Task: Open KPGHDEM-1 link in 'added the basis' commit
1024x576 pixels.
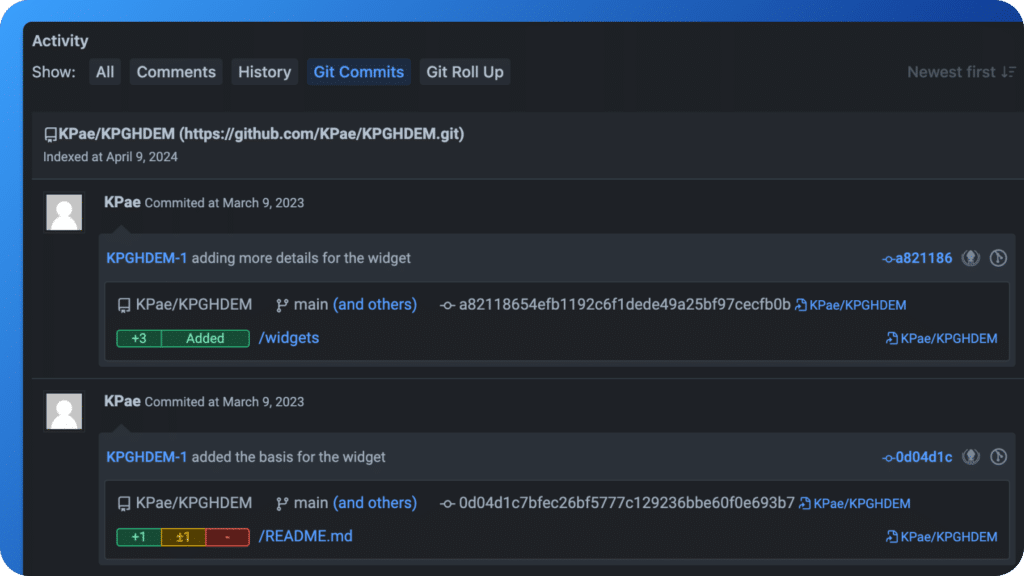Action: coord(146,457)
